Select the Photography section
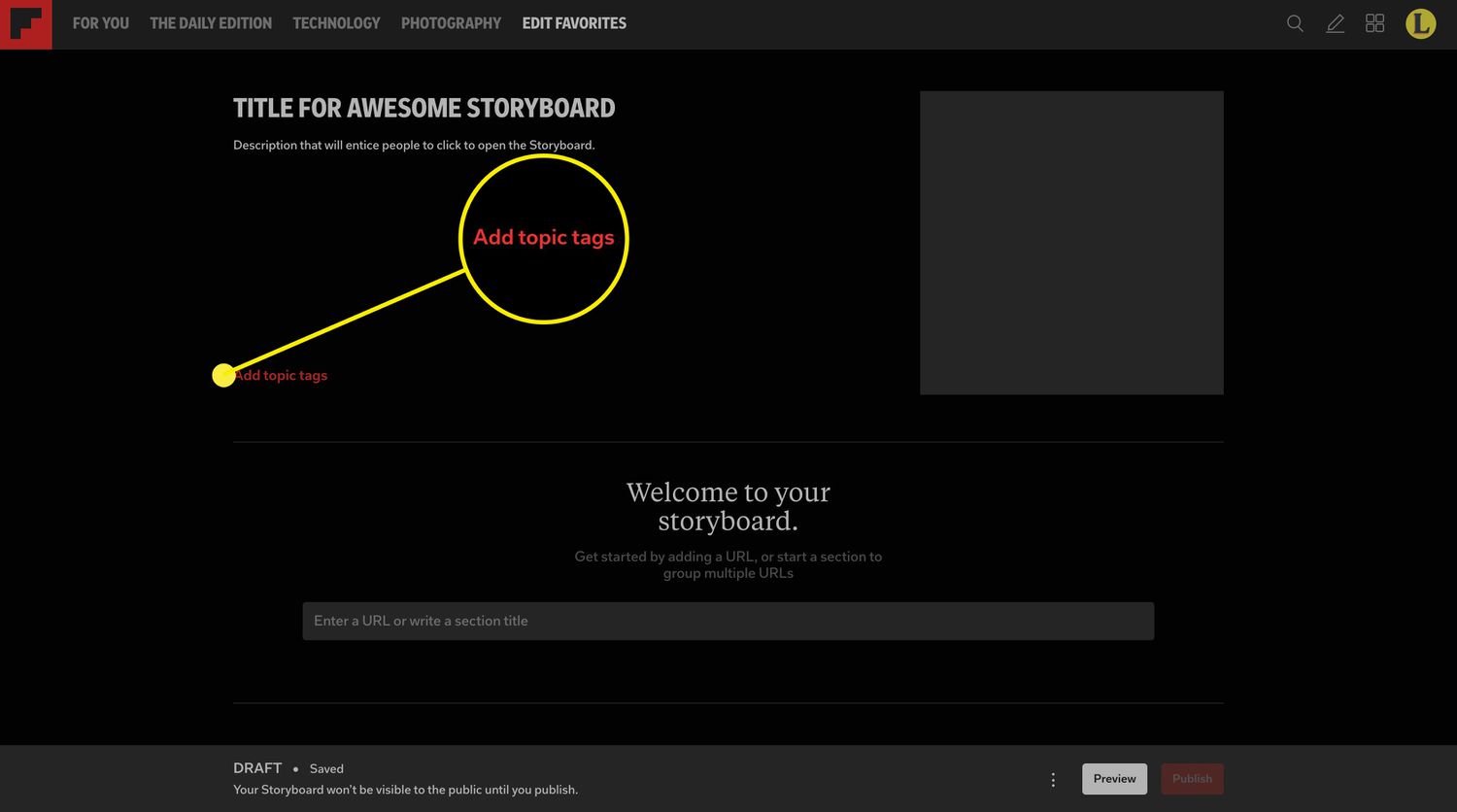The image size is (1457, 812). click(x=451, y=23)
